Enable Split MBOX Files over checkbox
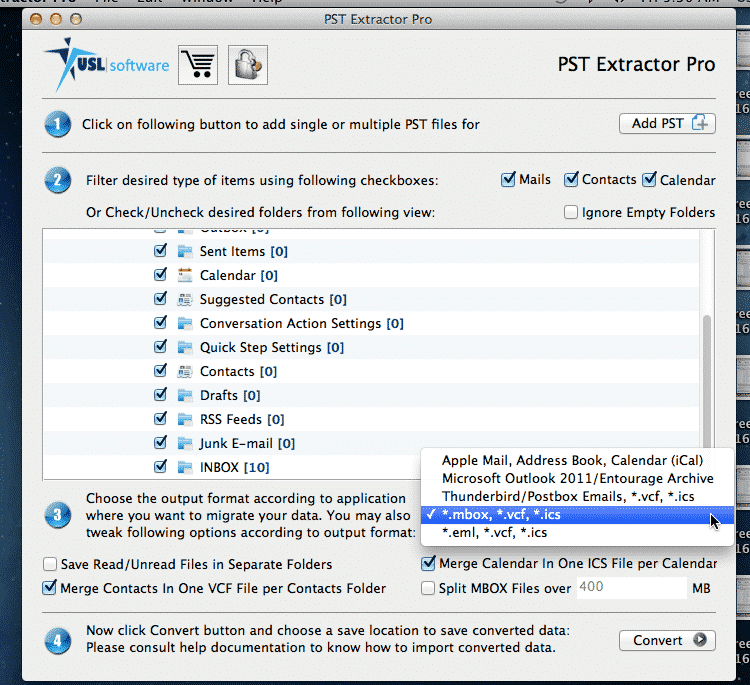This screenshot has height=685, width=750. pyautogui.click(x=428, y=588)
